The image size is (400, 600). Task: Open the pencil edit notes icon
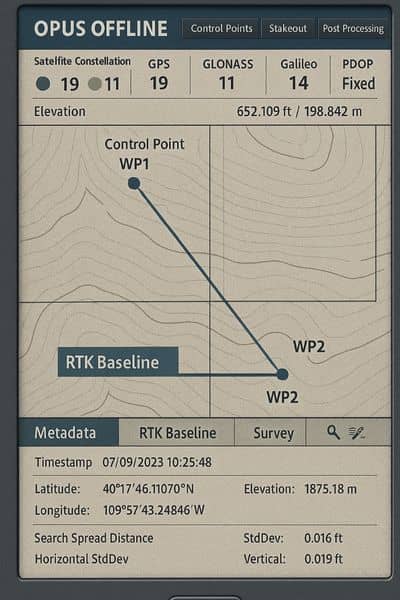click(x=356, y=433)
